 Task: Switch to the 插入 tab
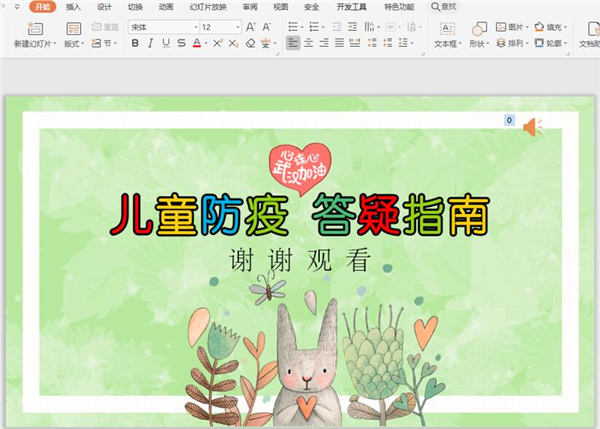(x=74, y=6)
